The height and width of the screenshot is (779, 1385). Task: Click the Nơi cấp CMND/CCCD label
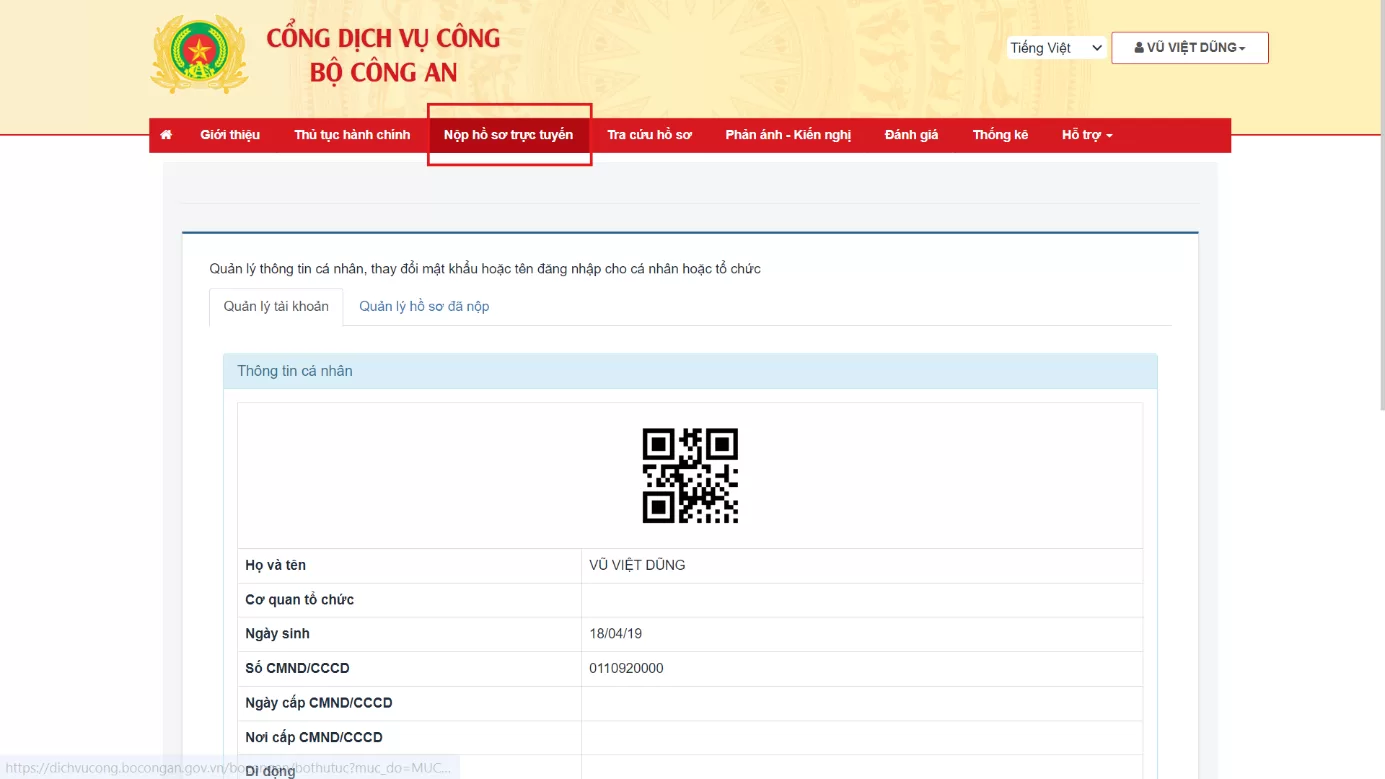pos(314,737)
